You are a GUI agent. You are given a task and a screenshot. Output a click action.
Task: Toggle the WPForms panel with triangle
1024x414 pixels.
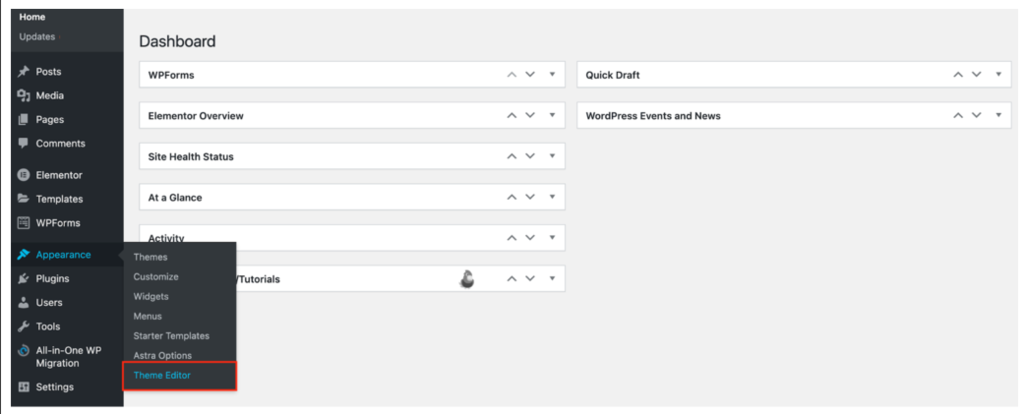pos(552,75)
